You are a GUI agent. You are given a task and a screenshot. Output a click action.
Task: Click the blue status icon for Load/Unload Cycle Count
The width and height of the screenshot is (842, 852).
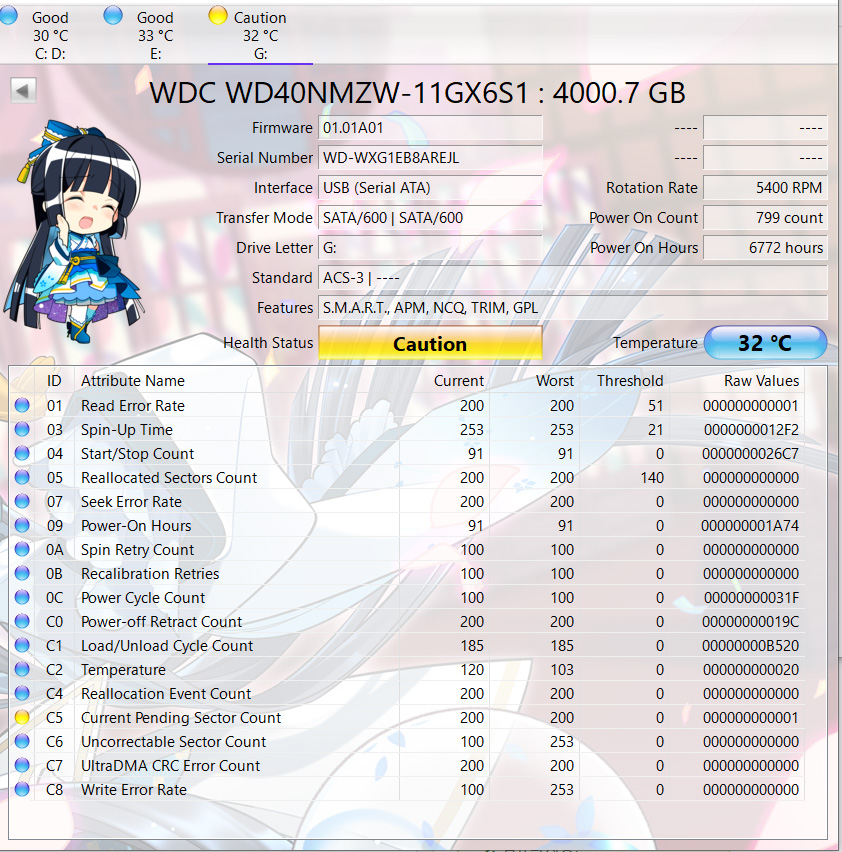tap(22, 645)
